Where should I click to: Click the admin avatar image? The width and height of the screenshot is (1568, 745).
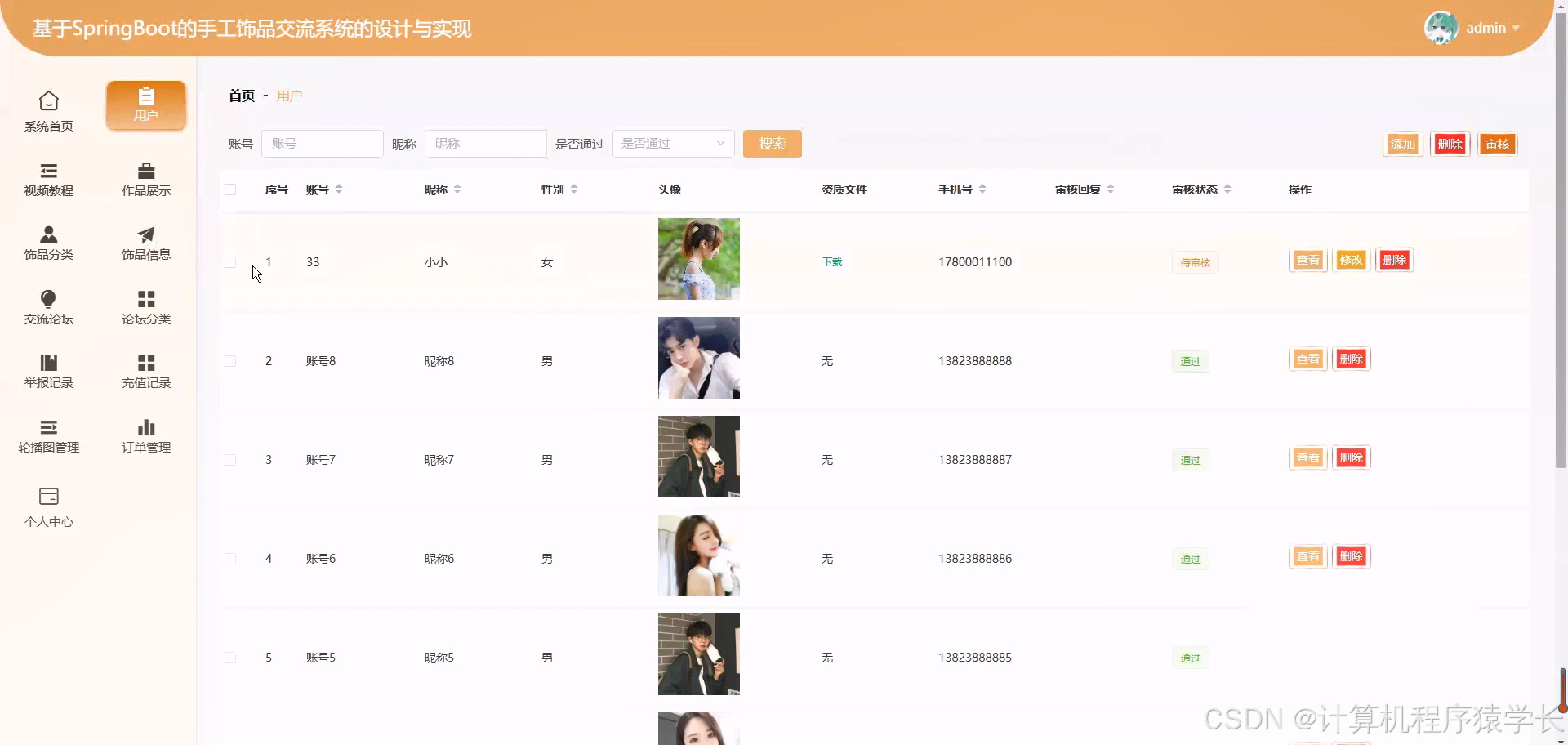tap(1441, 28)
